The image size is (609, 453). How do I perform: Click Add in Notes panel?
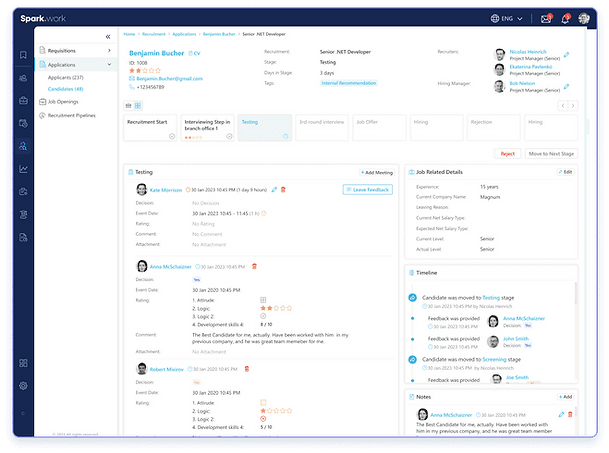566,397
